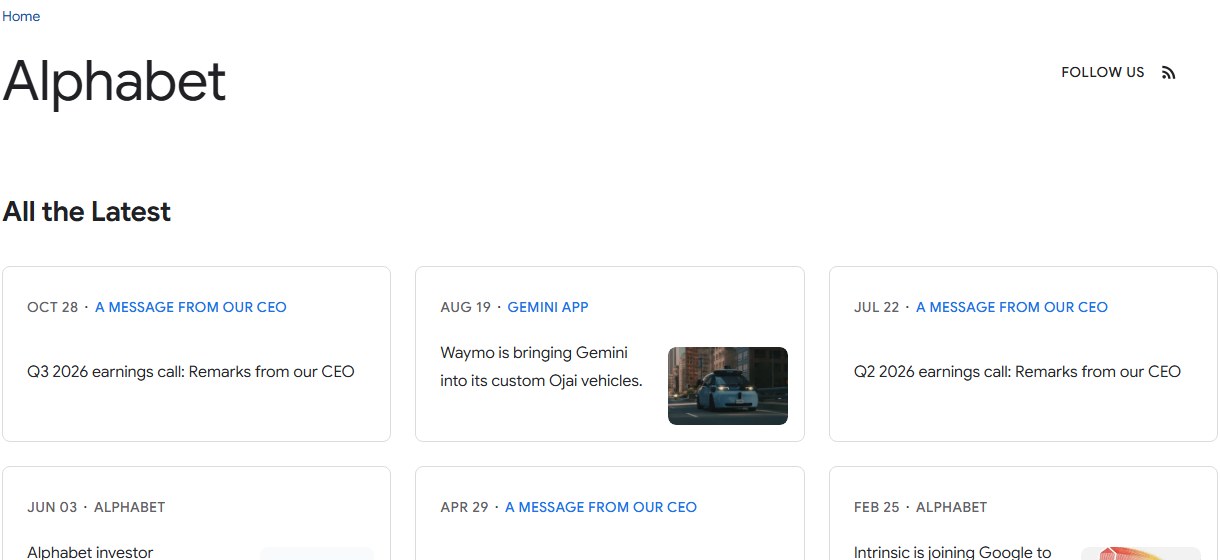Click the All the Latest heading
The width and height of the screenshot is (1220, 560).
(x=87, y=212)
